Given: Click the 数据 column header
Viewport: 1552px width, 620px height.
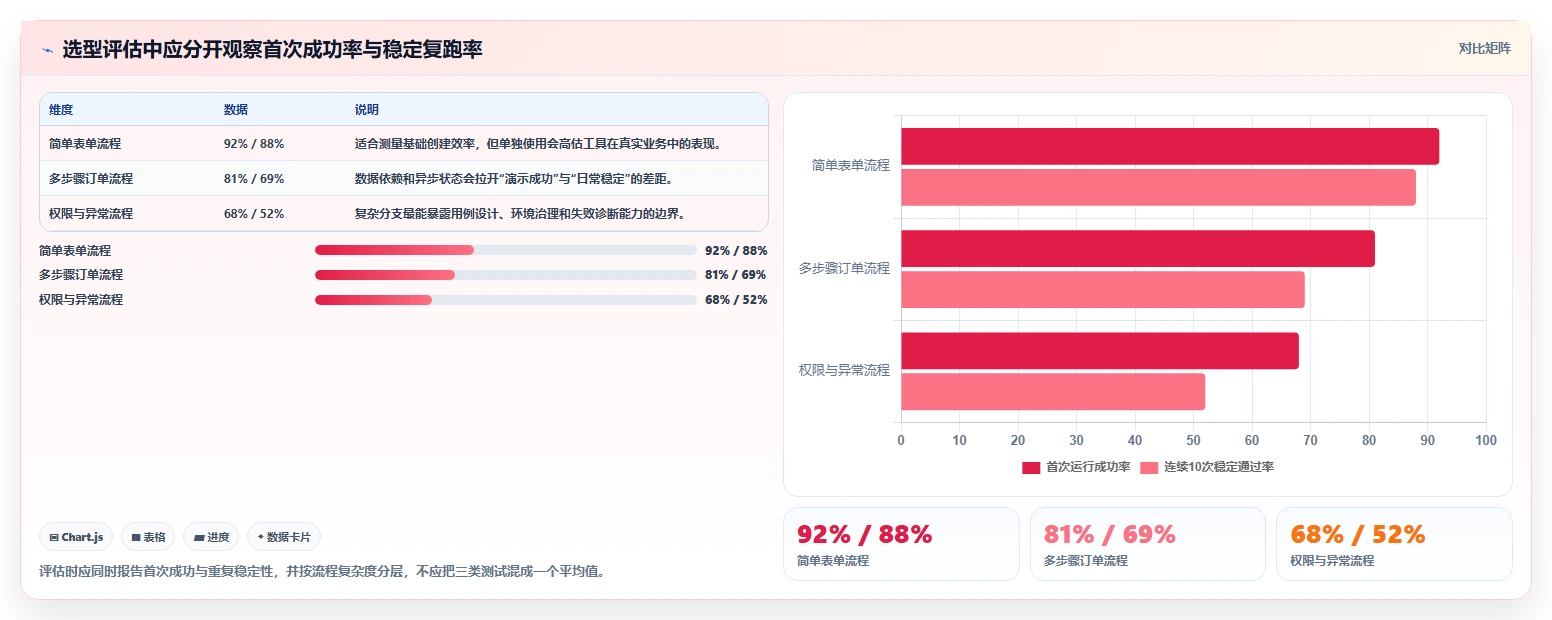Looking at the screenshot, I should point(236,110).
